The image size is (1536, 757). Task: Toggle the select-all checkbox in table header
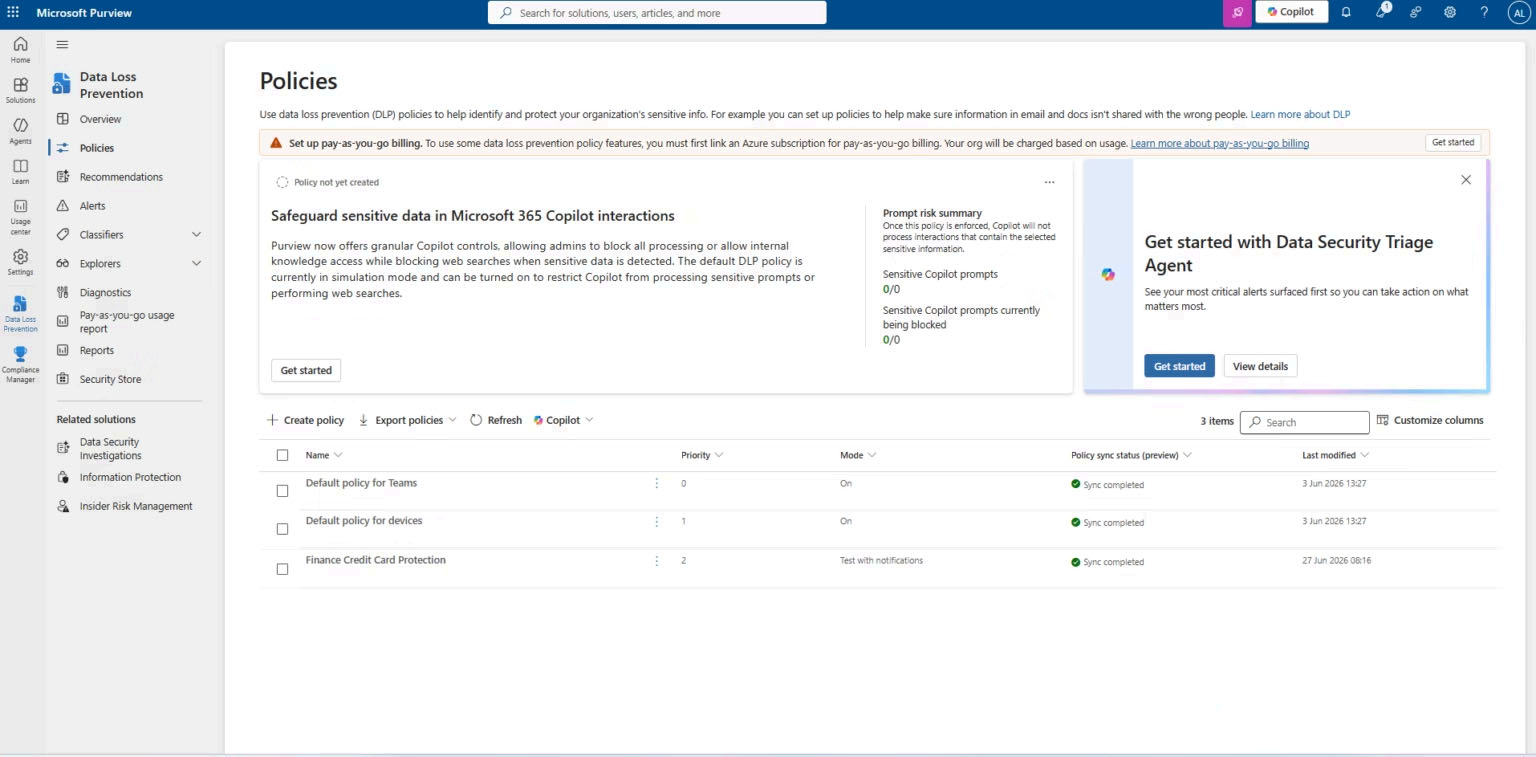[282, 455]
